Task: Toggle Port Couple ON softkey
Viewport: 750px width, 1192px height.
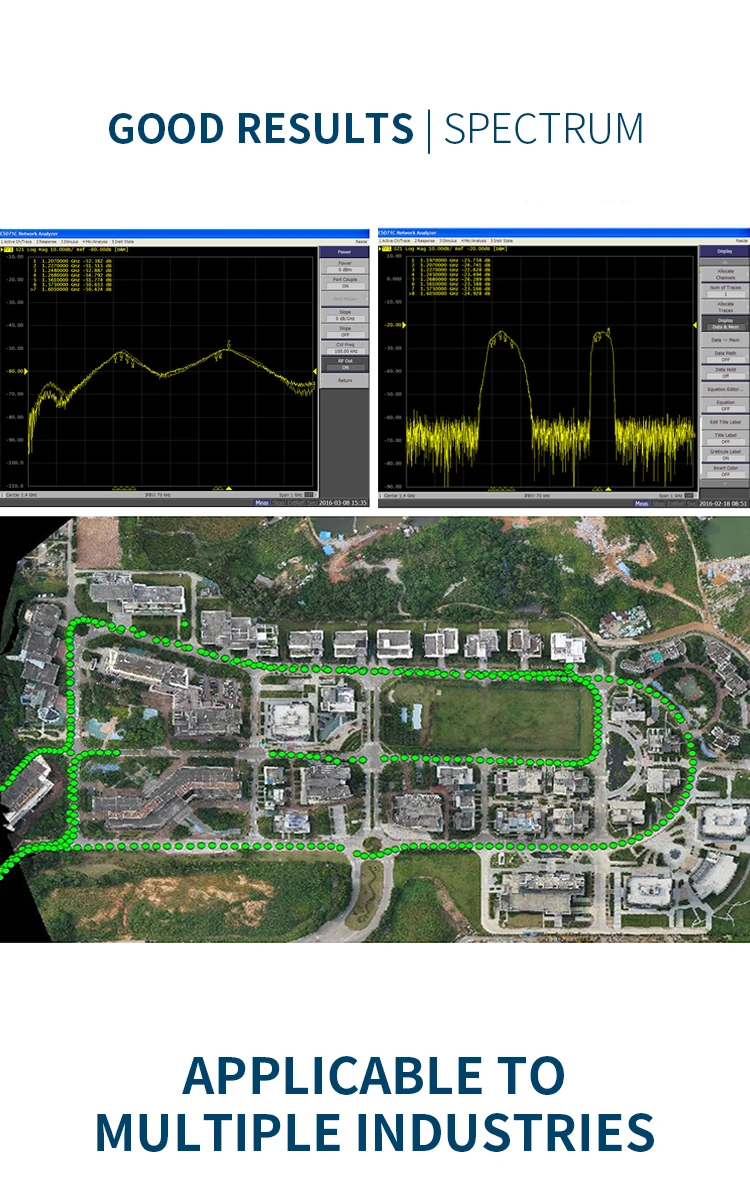Action: pos(345,282)
